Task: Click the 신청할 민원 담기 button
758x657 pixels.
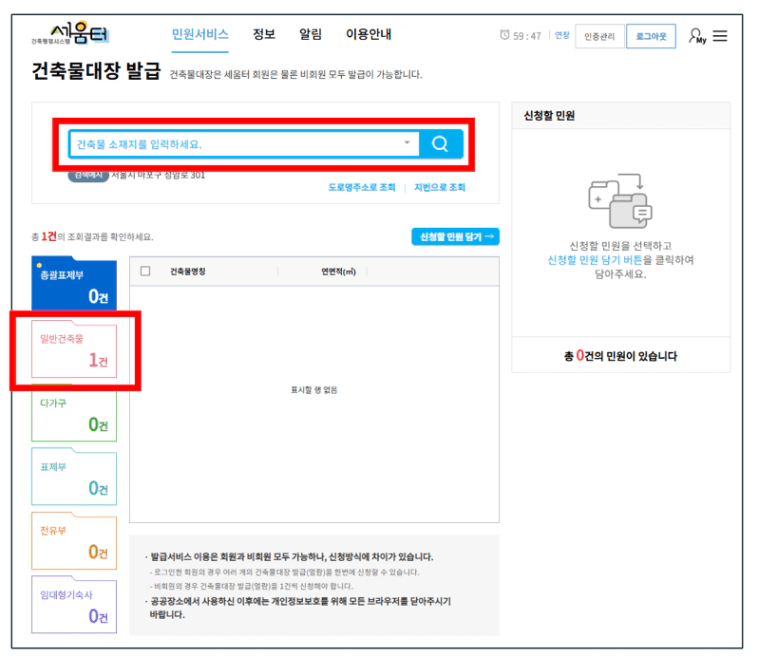Action: (x=455, y=237)
